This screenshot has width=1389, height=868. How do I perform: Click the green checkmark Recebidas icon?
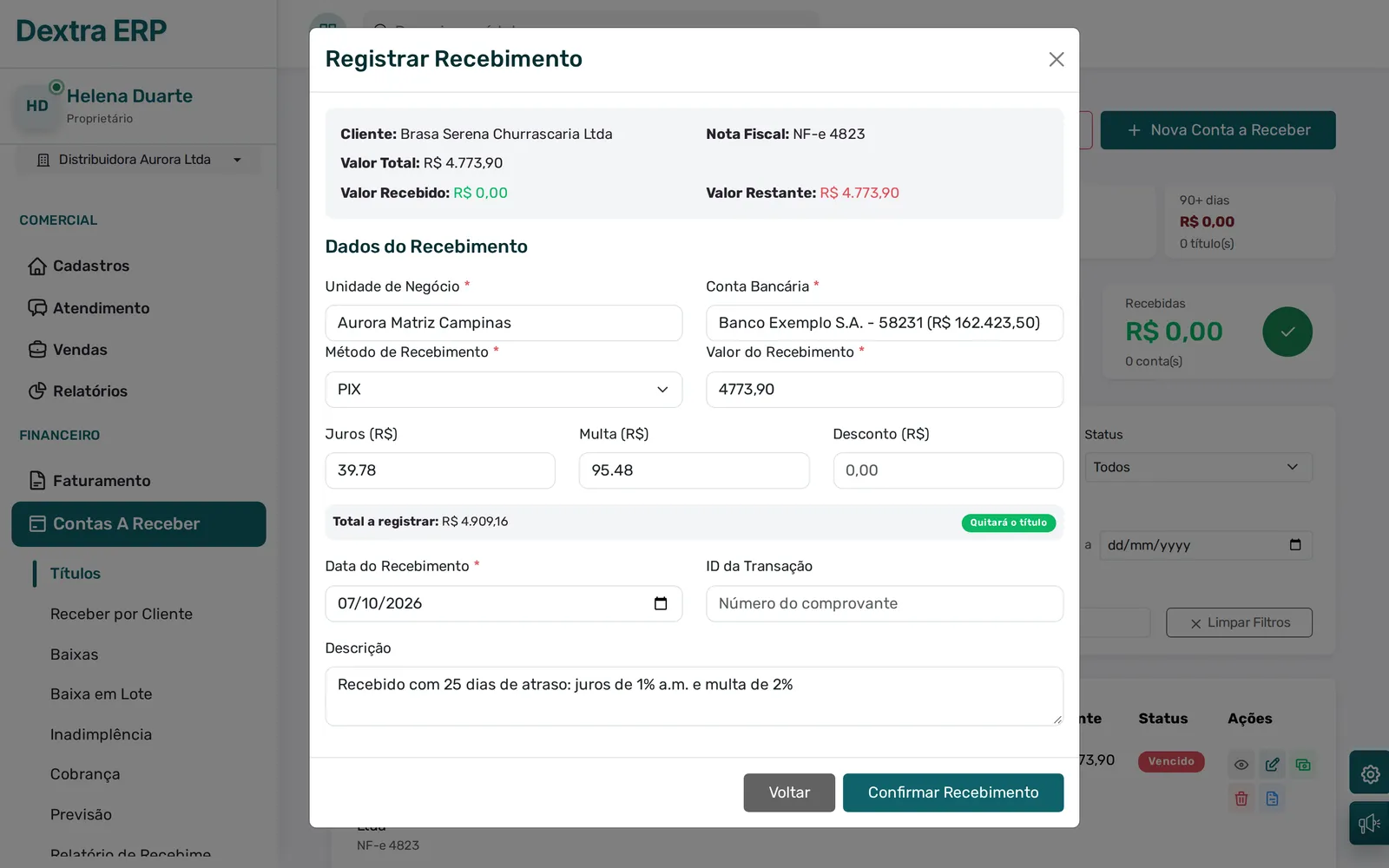pyautogui.click(x=1287, y=332)
